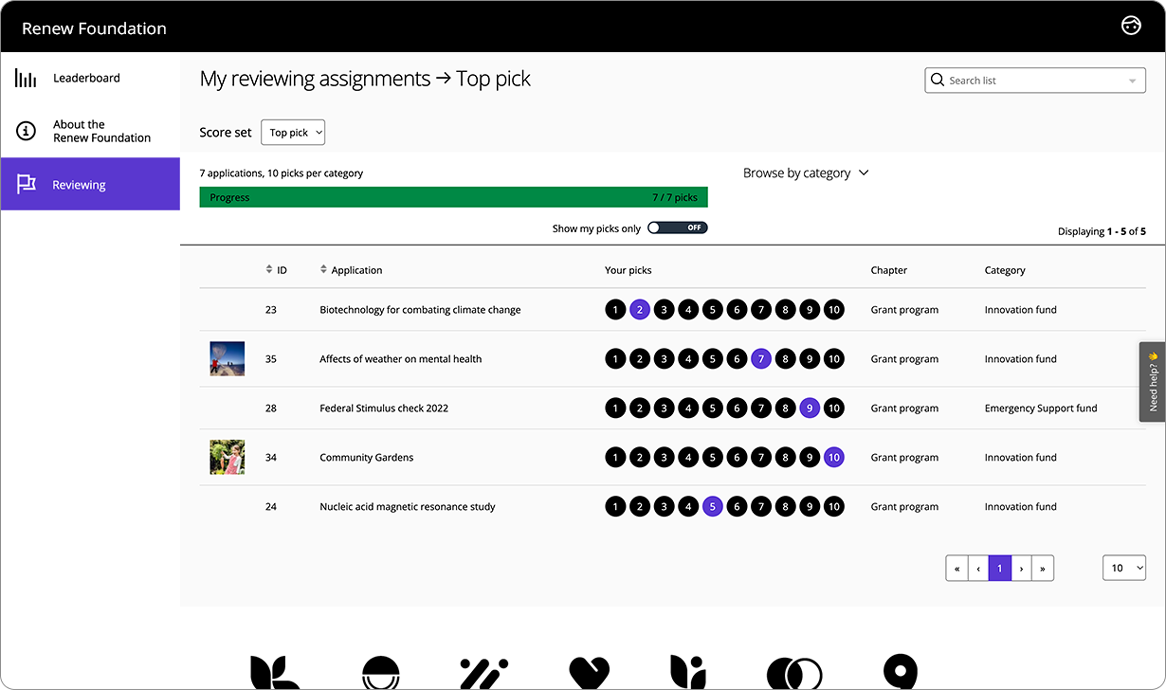Open the Need help side tab
The width and height of the screenshot is (1166, 690).
1152,383
